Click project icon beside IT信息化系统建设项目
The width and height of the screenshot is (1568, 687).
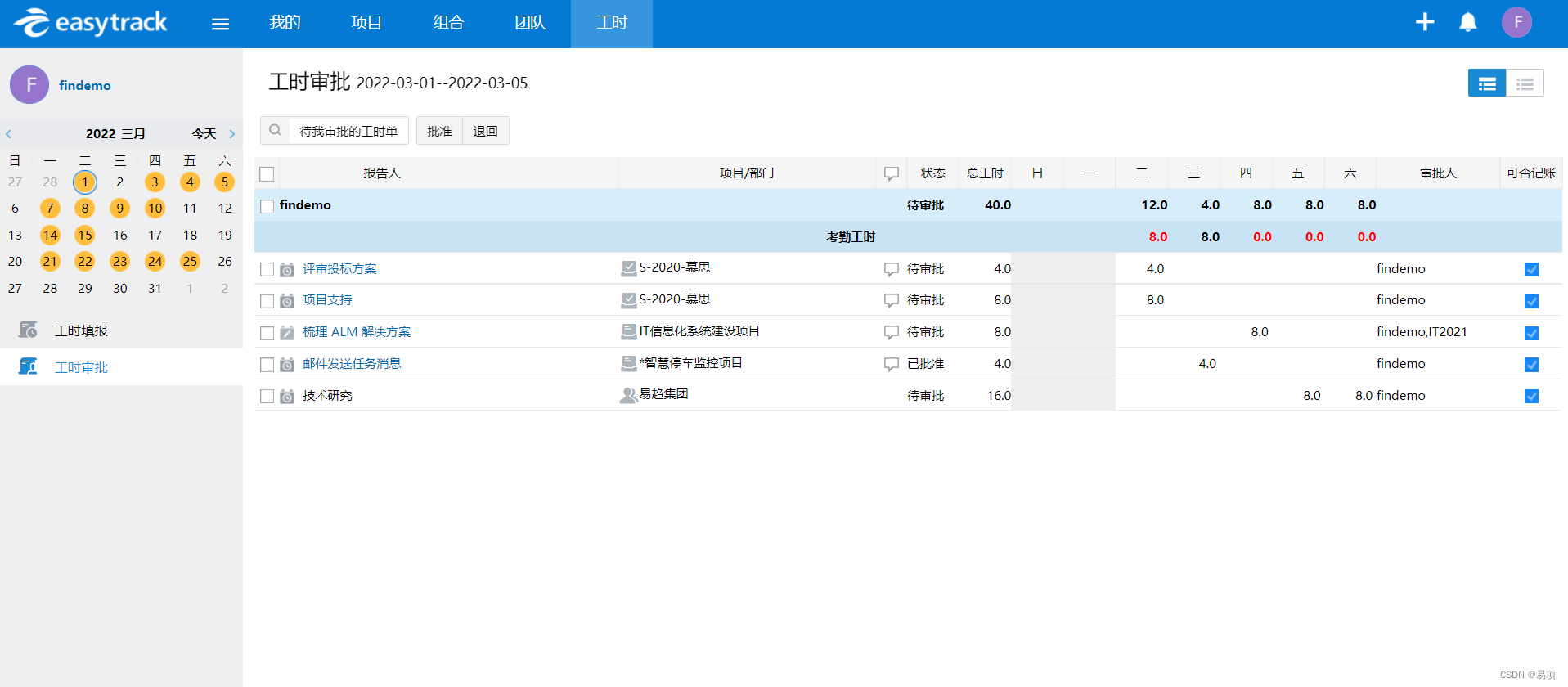[x=628, y=331]
